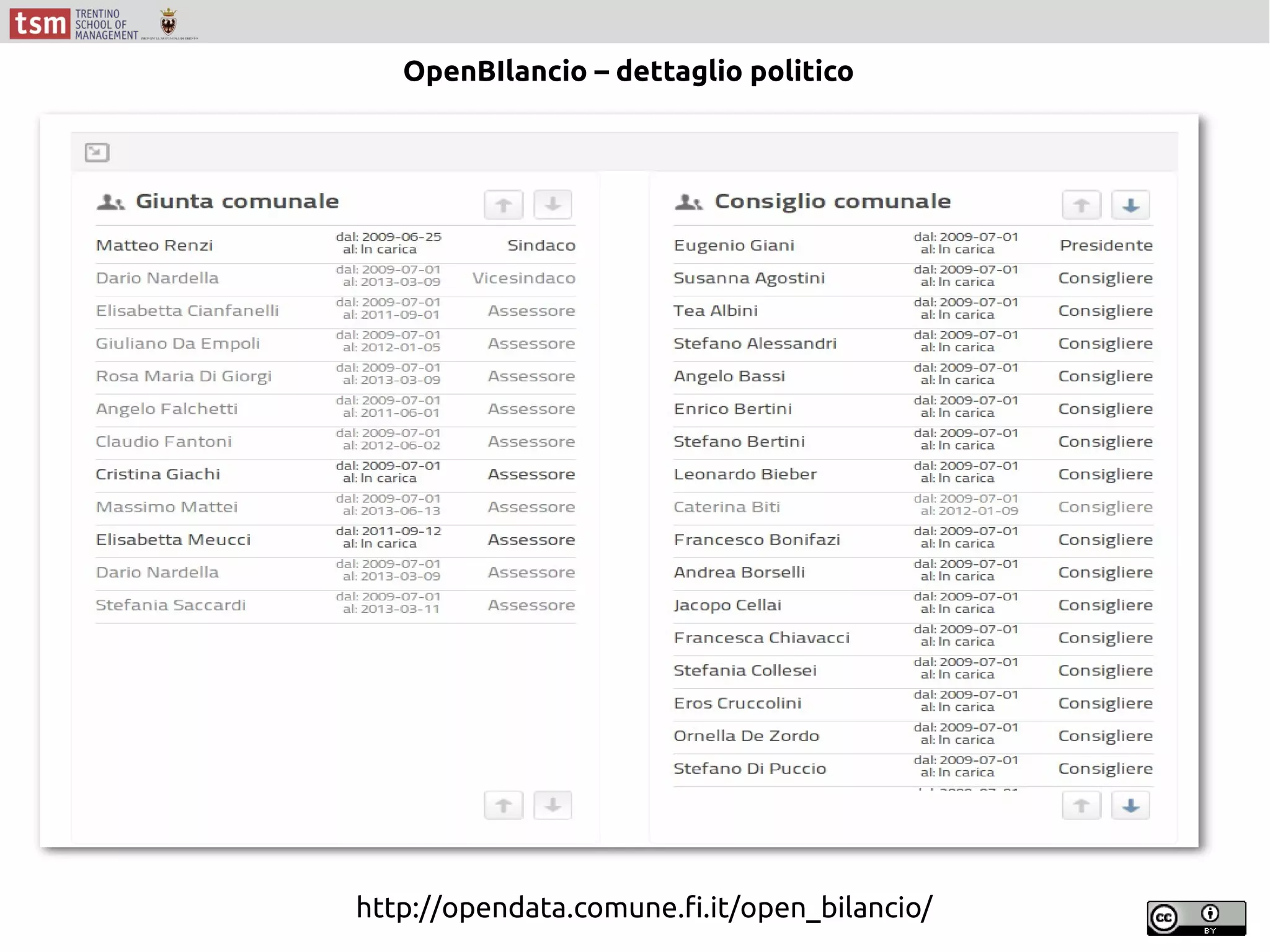Image resolution: width=1270 pixels, height=952 pixels.
Task: Select Rosa Maria Di Giorgi
Action: click(184, 377)
